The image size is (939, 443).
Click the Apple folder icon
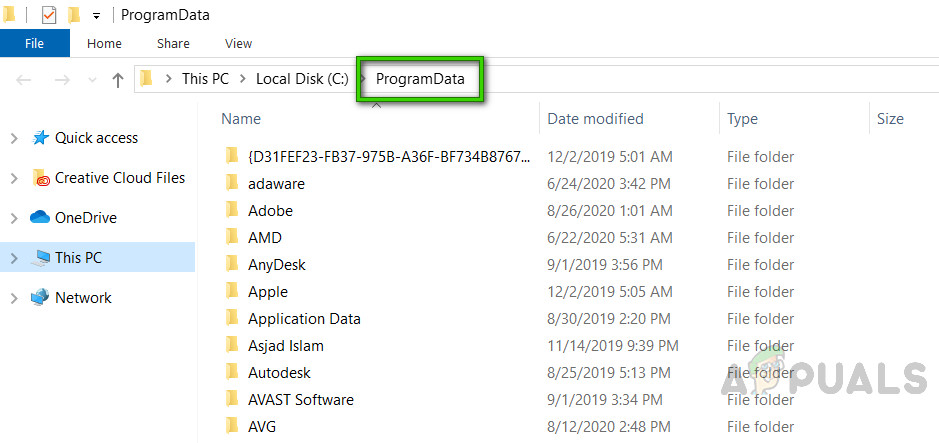click(x=232, y=292)
